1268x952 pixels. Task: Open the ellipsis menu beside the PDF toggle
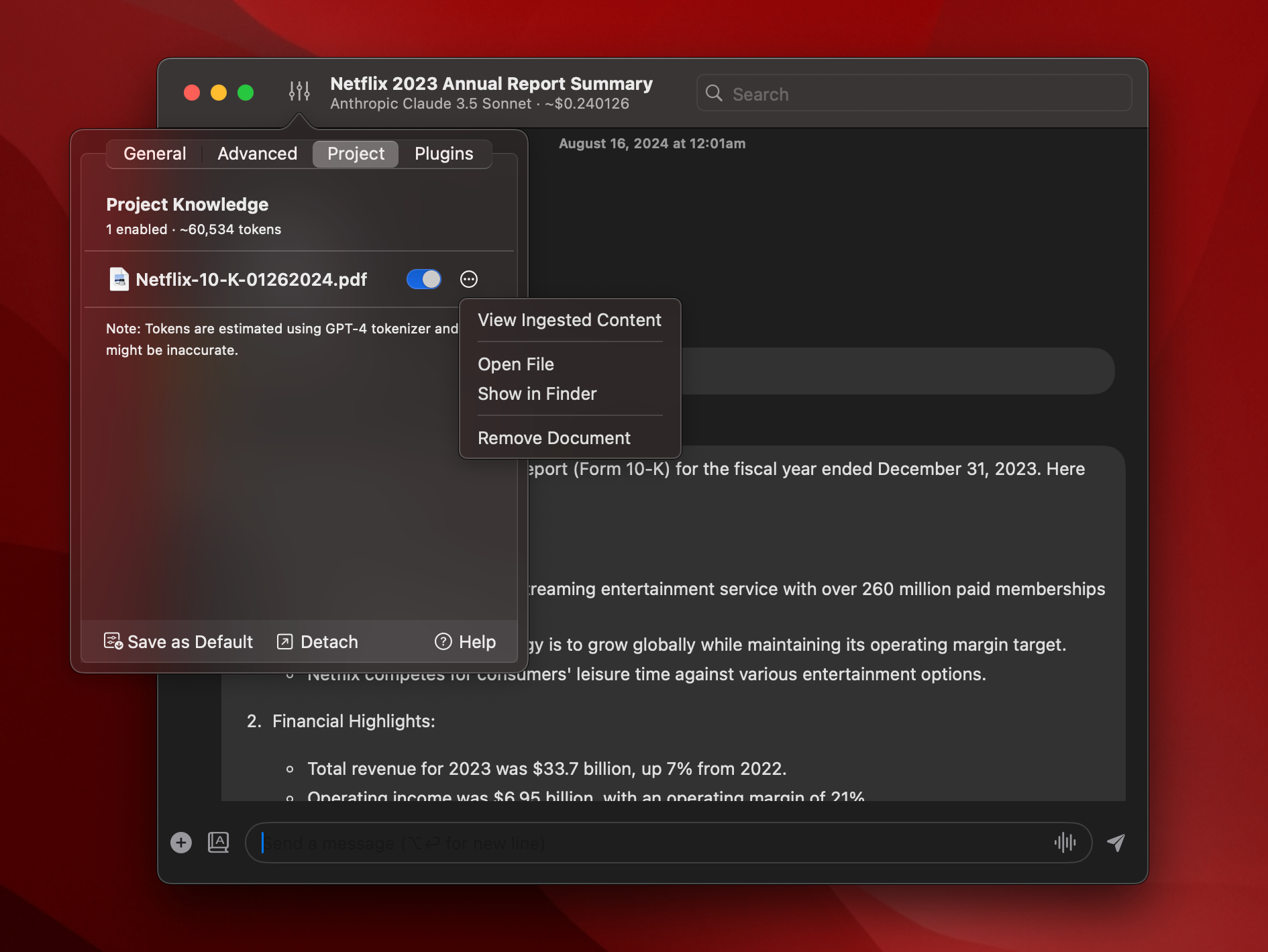(x=468, y=279)
